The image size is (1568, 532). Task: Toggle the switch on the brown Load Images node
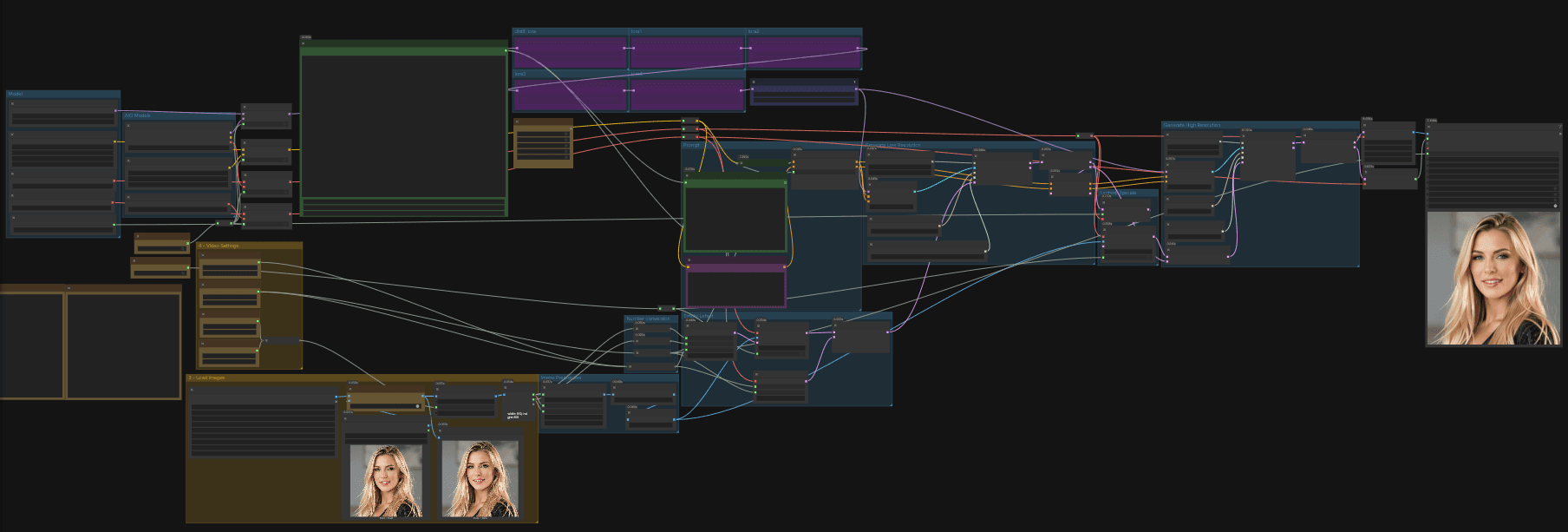pos(418,405)
